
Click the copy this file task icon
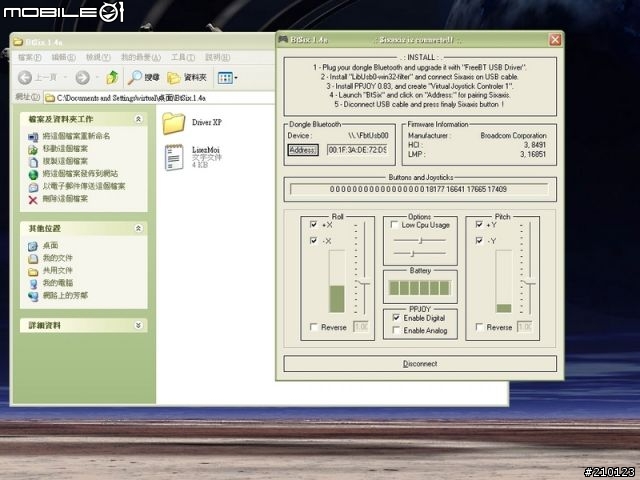[x=33, y=162]
